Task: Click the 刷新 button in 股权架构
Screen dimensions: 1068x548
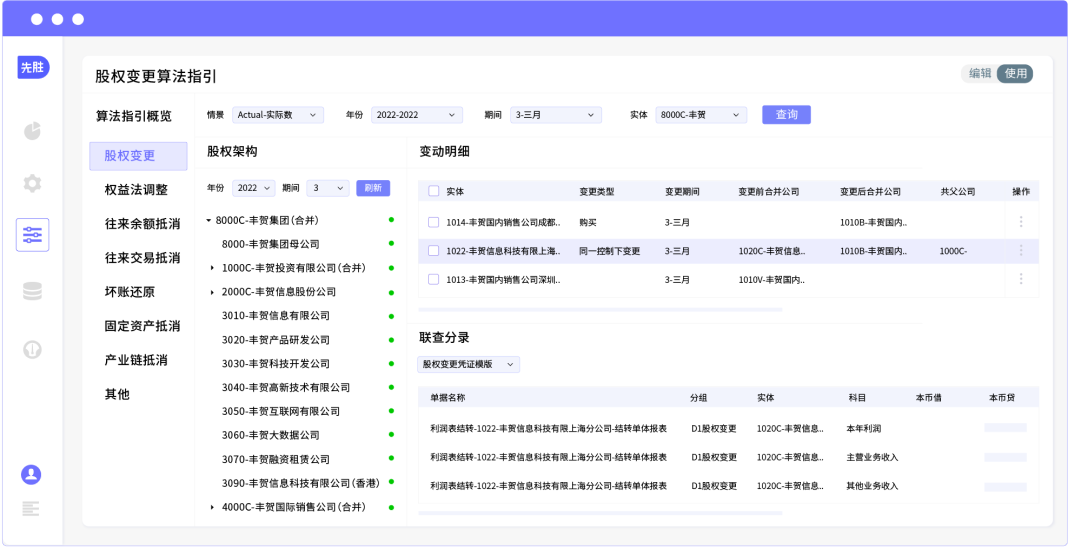Action: pos(373,188)
